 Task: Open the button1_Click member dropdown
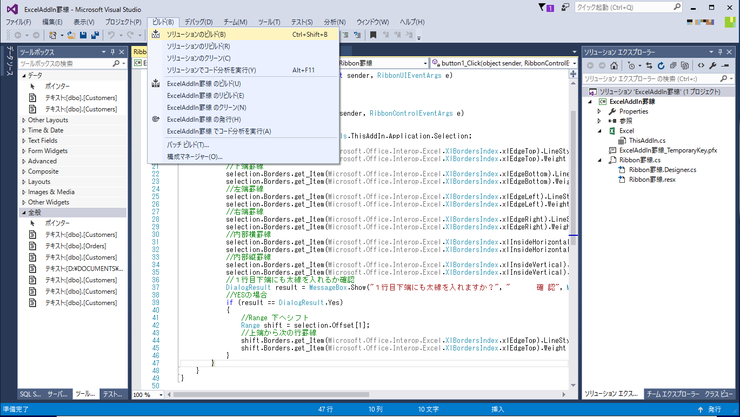pos(574,63)
